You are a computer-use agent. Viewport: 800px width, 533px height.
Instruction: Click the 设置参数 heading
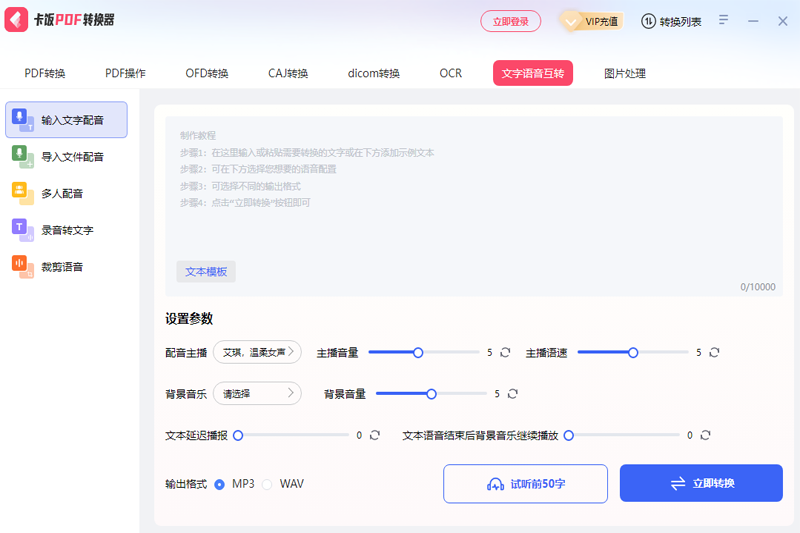(x=189, y=319)
